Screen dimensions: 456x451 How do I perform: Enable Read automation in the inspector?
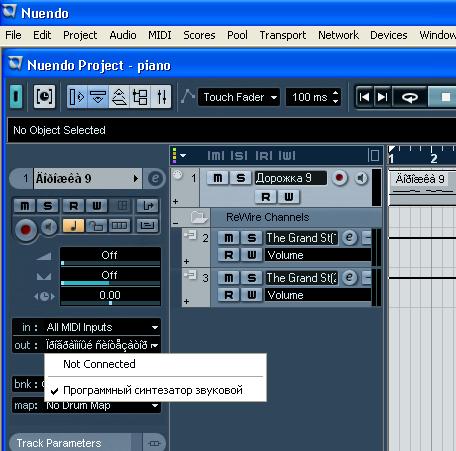coord(74,206)
